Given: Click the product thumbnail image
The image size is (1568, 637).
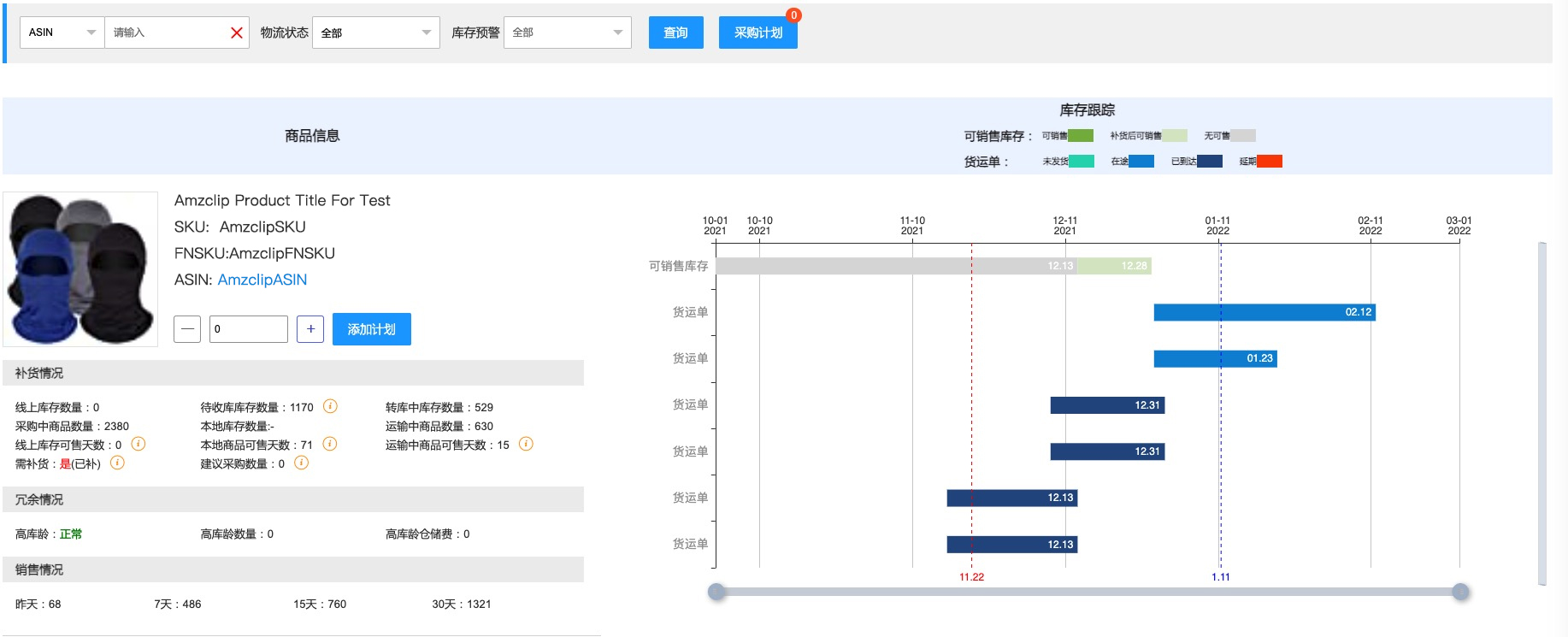Looking at the screenshot, I should (x=80, y=269).
